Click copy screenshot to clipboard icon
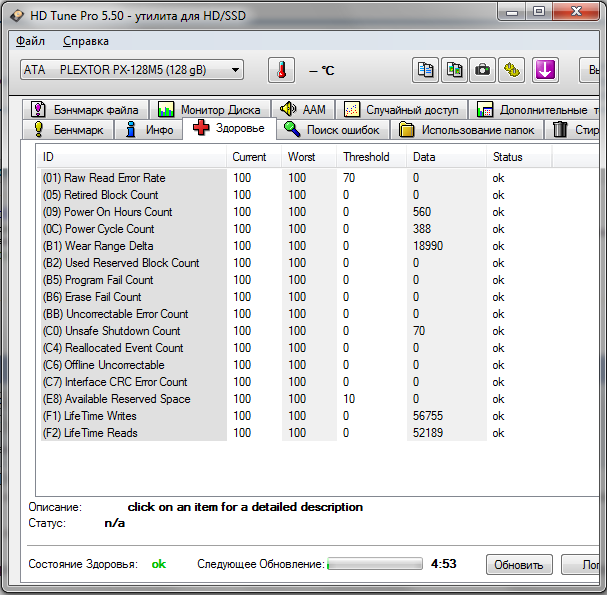The height and width of the screenshot is (595, 607). click(x=454, y=70)
